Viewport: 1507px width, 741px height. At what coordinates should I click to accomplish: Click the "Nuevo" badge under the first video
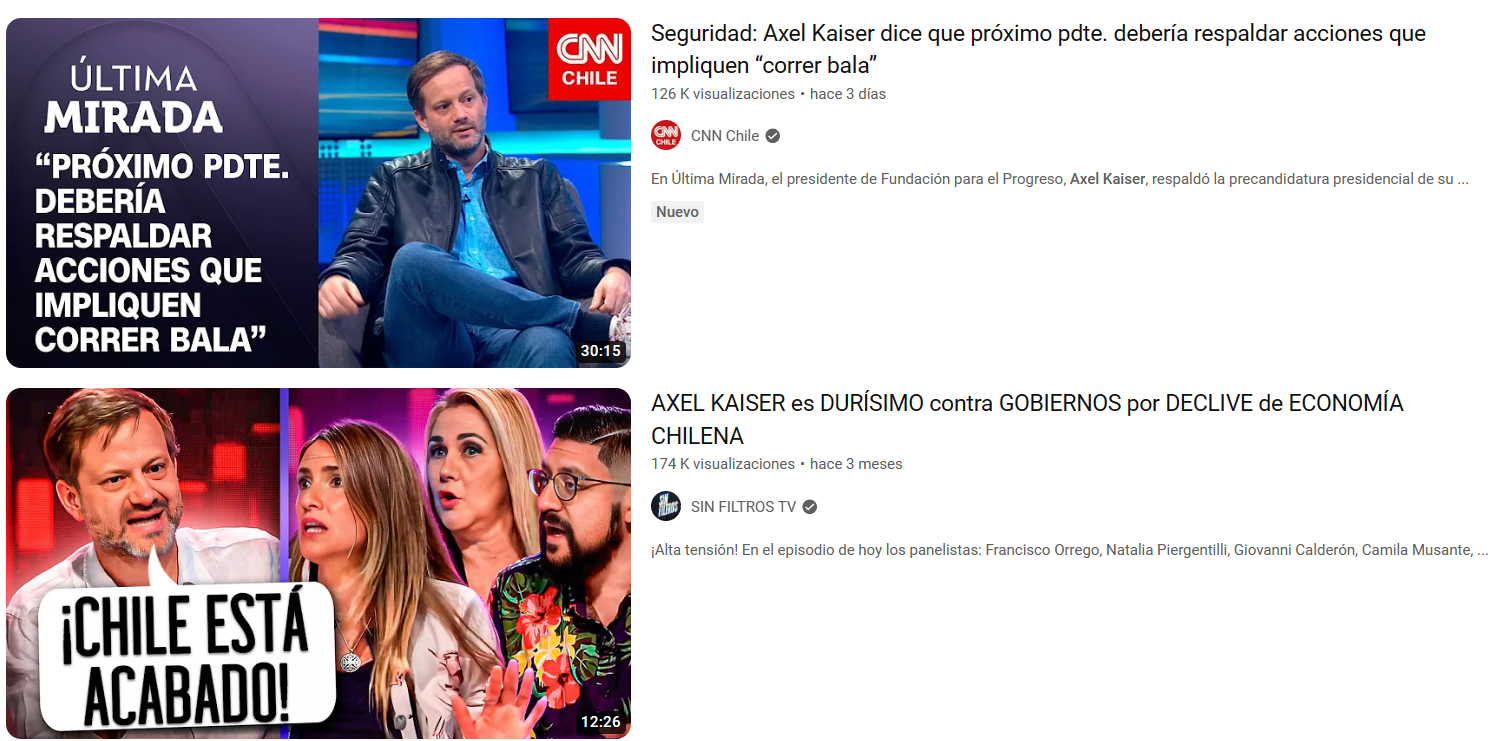[677, 212]
